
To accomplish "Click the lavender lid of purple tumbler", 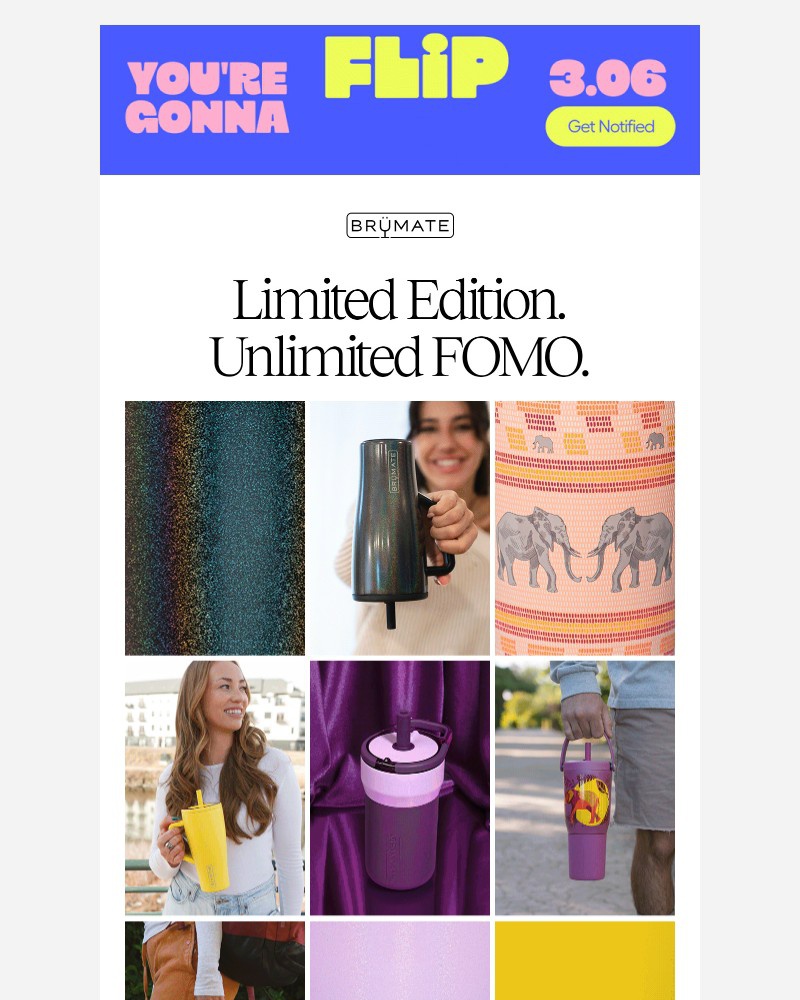I will (400, 746).
